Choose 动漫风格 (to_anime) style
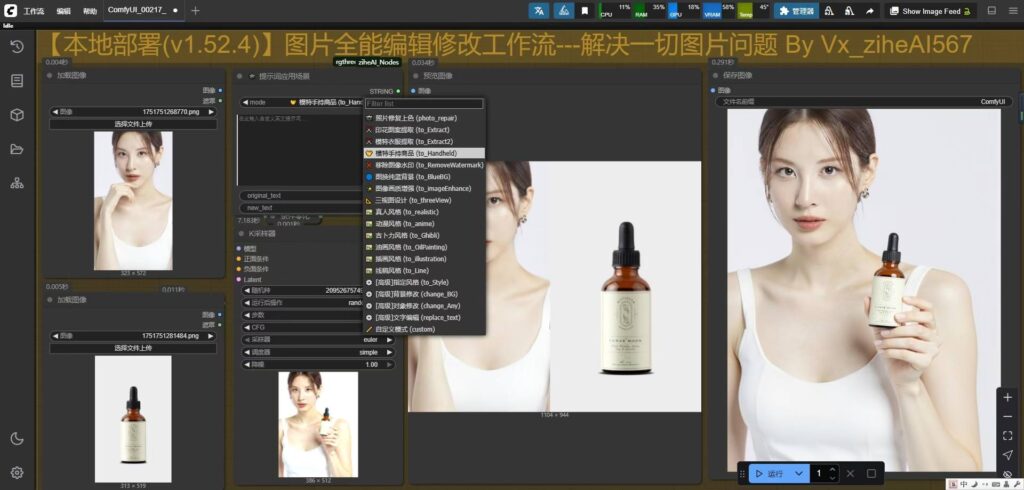The height and width of the screenshot is (490, 1024). [x=424, y=224]
